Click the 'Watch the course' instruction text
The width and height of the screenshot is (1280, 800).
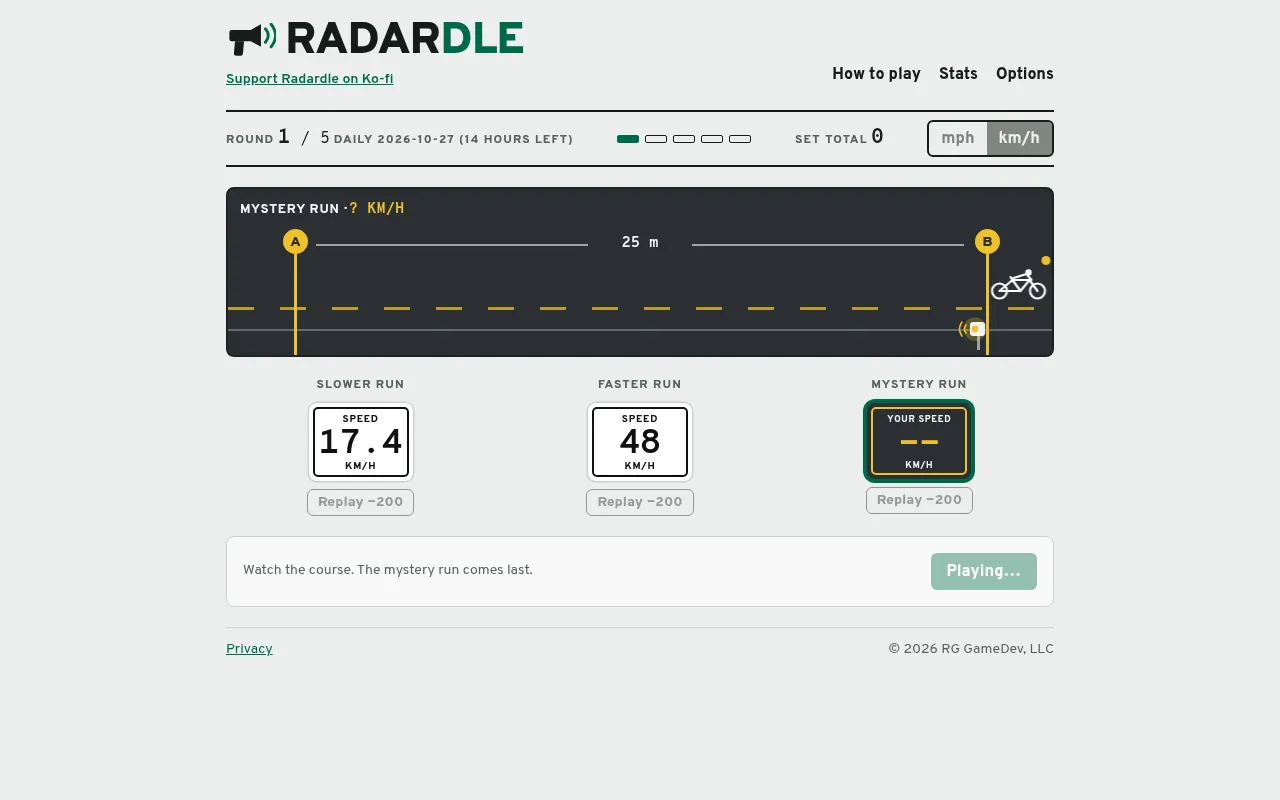point(388,570)
